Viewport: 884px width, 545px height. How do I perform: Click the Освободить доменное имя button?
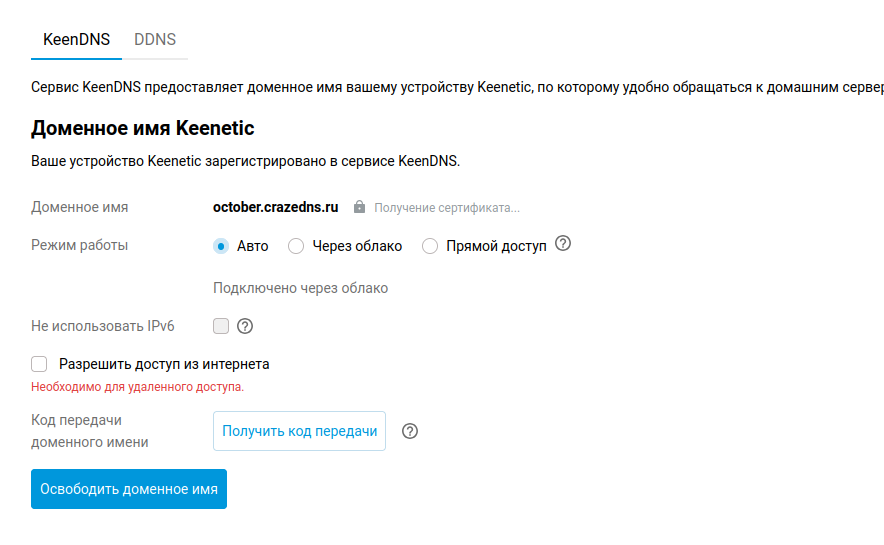tap(129, 489)
